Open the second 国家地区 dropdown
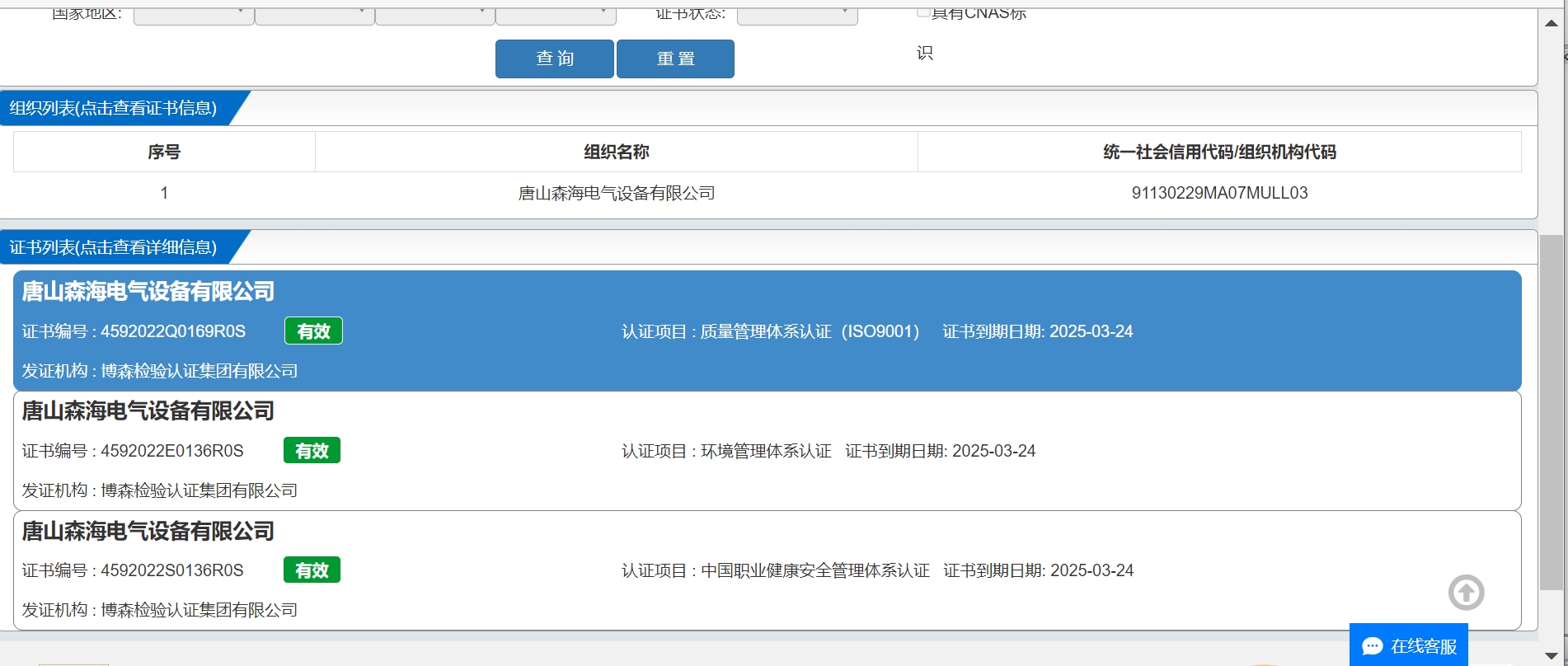The image size is (1568, 666). [314, 16]
